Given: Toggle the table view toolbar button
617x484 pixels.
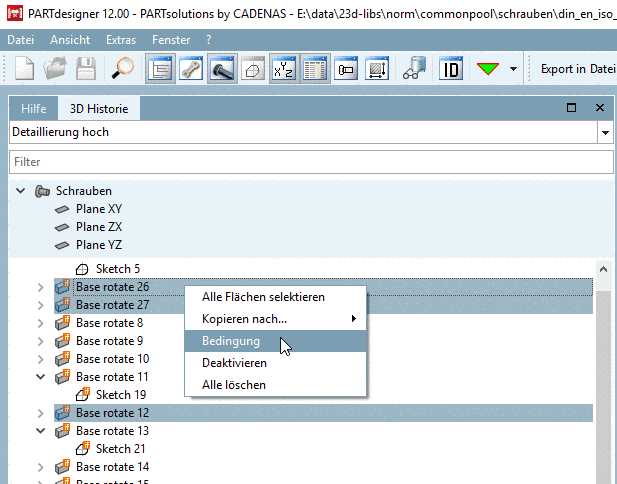Looking at the screenshot, I should (315, 69).
